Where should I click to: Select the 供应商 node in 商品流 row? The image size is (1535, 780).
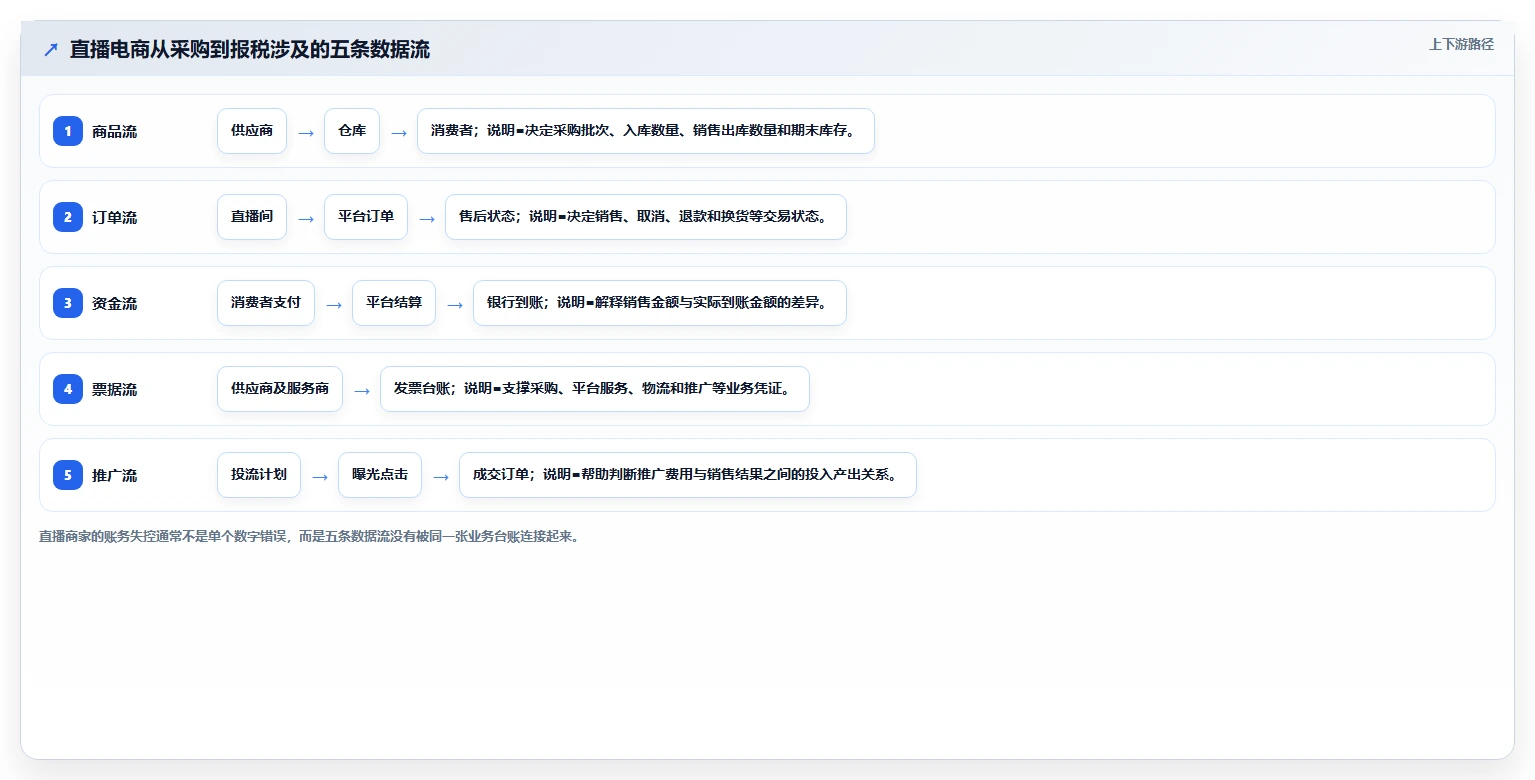point(252,131)
